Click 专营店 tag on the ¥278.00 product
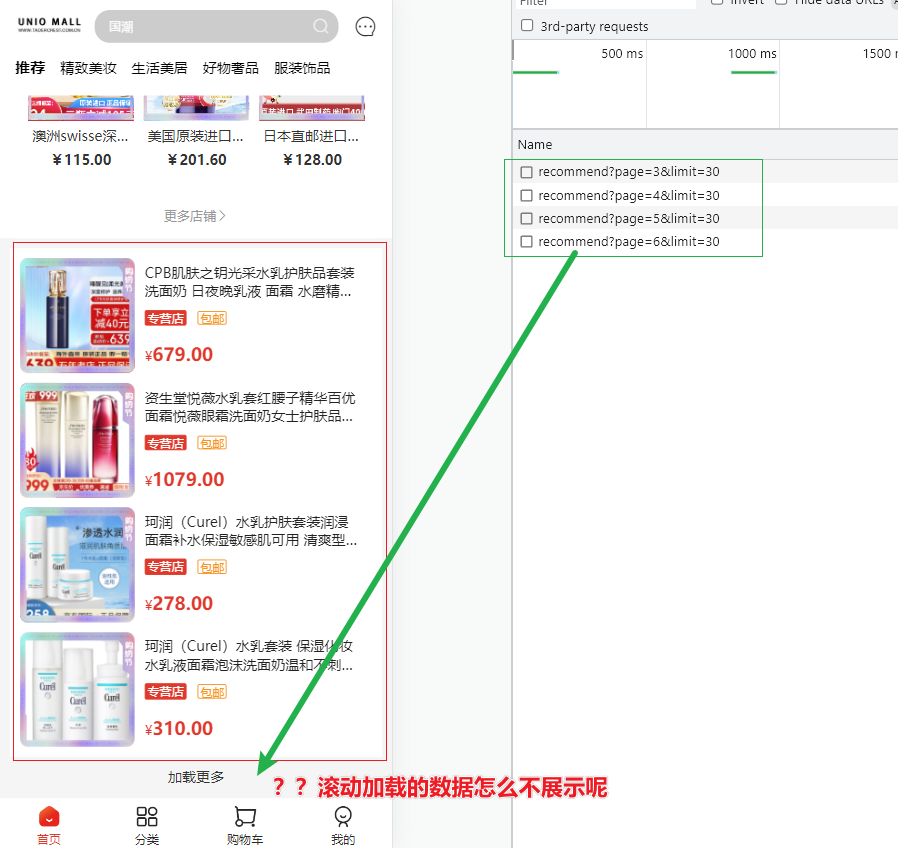Screen dimensions: 898x848 coord(166,567)
